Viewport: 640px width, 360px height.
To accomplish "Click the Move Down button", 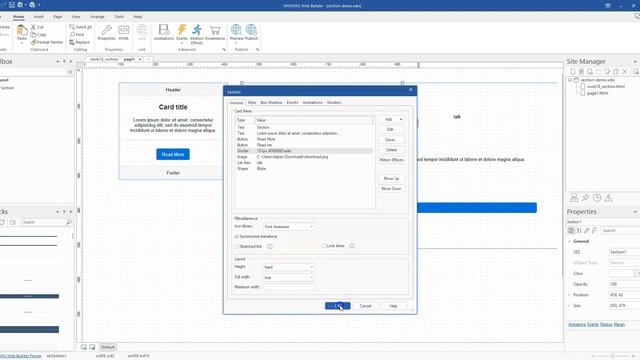I will pyautogui.click(x=391, y=189).
